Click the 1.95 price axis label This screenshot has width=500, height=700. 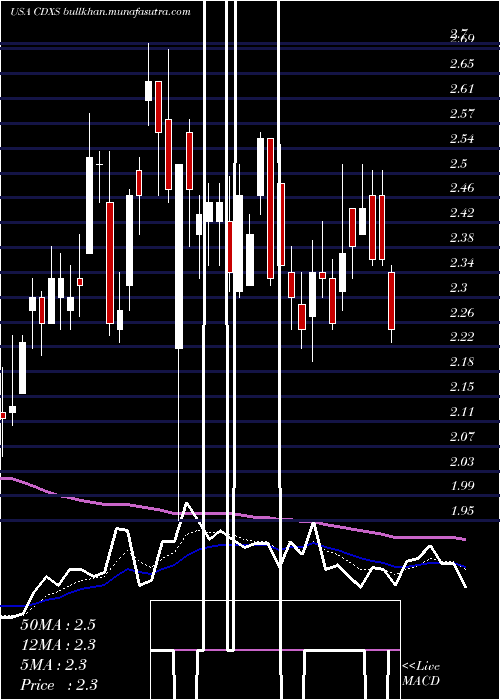point(462,511)
